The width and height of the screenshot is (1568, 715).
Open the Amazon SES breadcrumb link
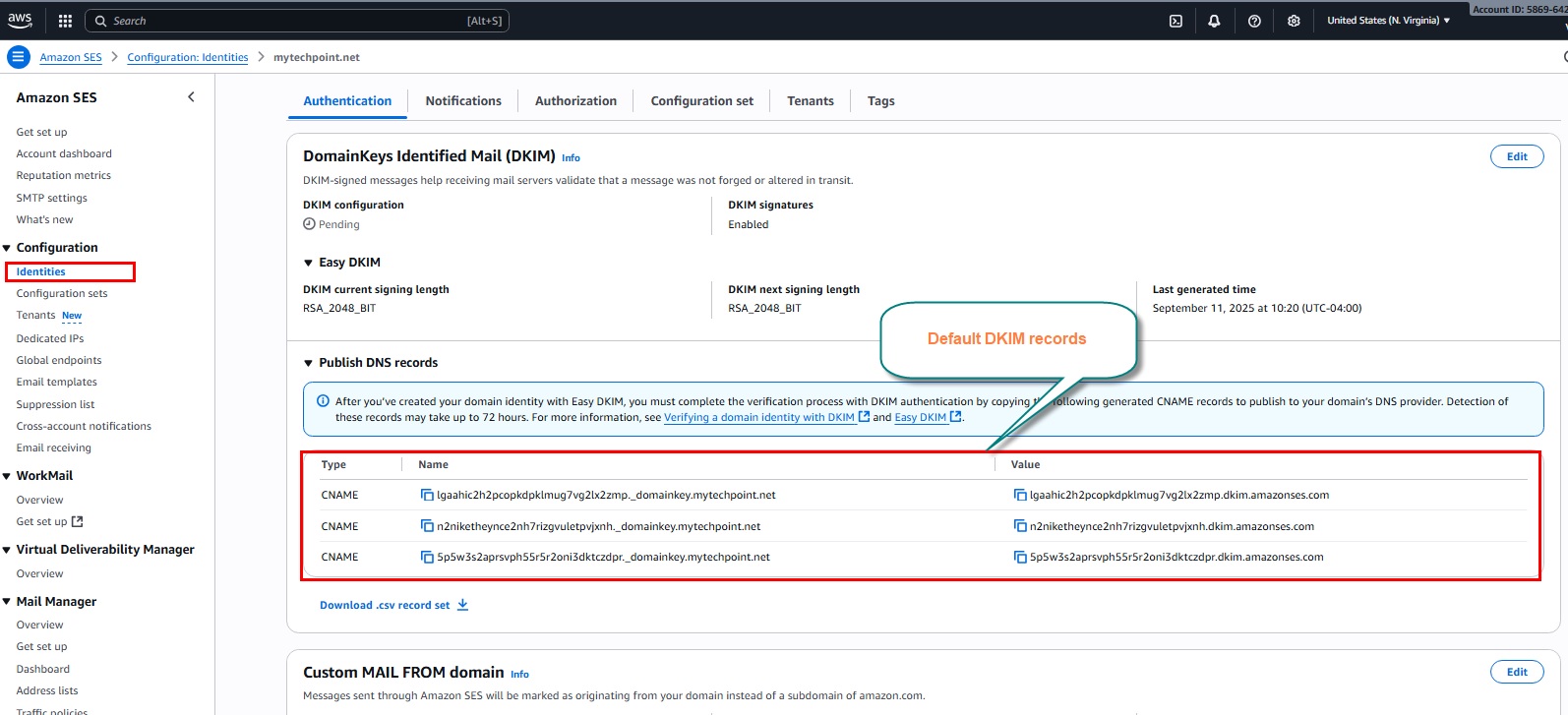pos(71,57)
